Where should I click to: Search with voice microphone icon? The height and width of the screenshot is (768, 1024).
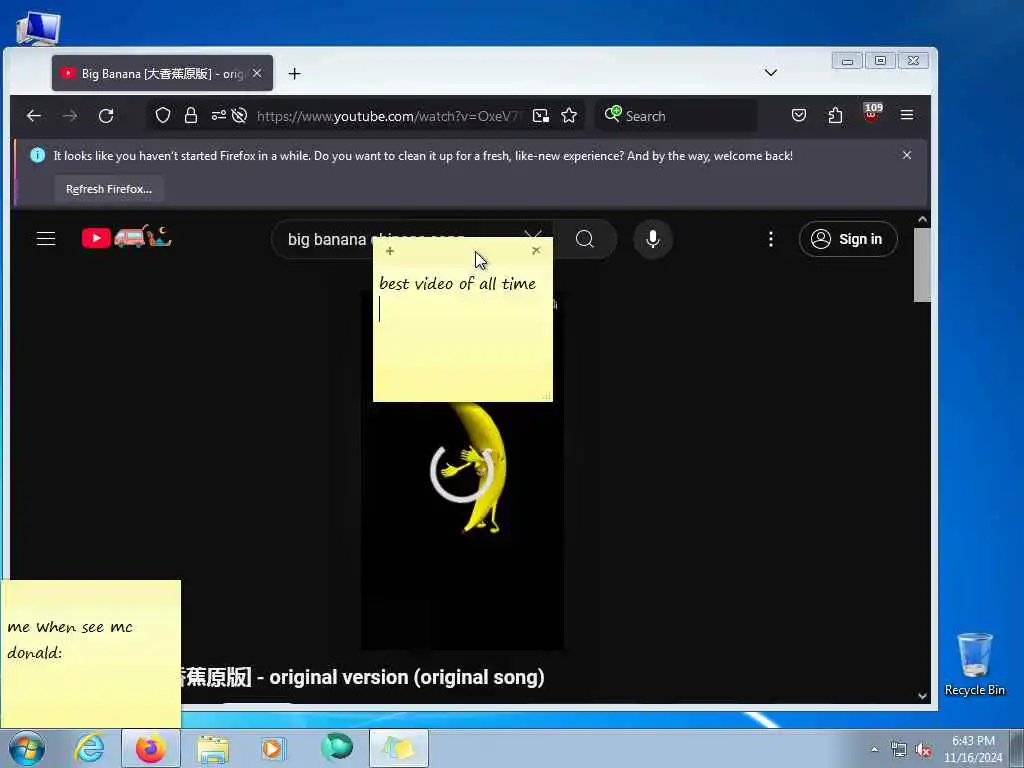(x=652, y=239)
